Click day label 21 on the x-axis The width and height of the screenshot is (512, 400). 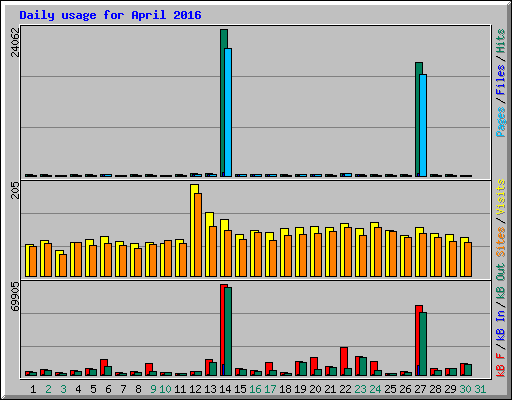tap(330, 389)
